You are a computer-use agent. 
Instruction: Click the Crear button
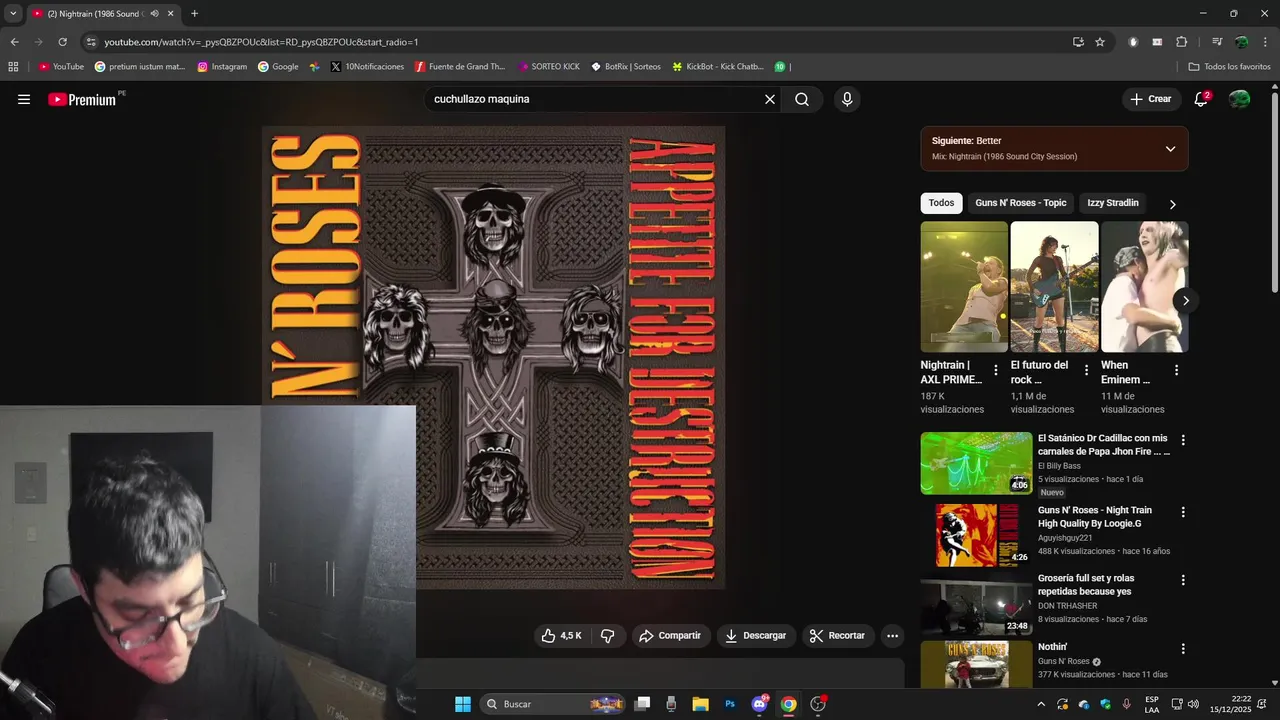coord(1150,99)
